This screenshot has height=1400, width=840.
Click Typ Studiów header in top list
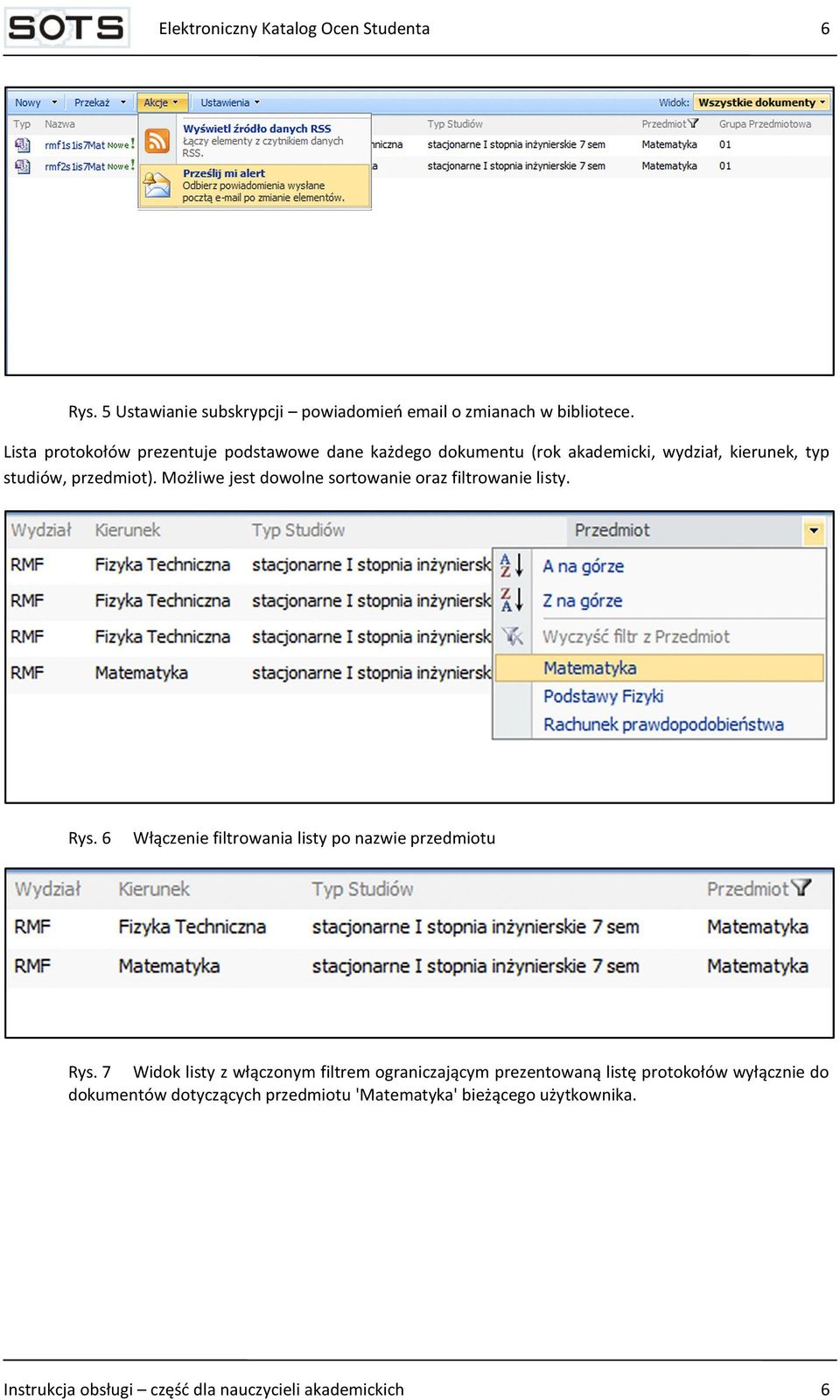pyautogui.click(x=455, y=124)
